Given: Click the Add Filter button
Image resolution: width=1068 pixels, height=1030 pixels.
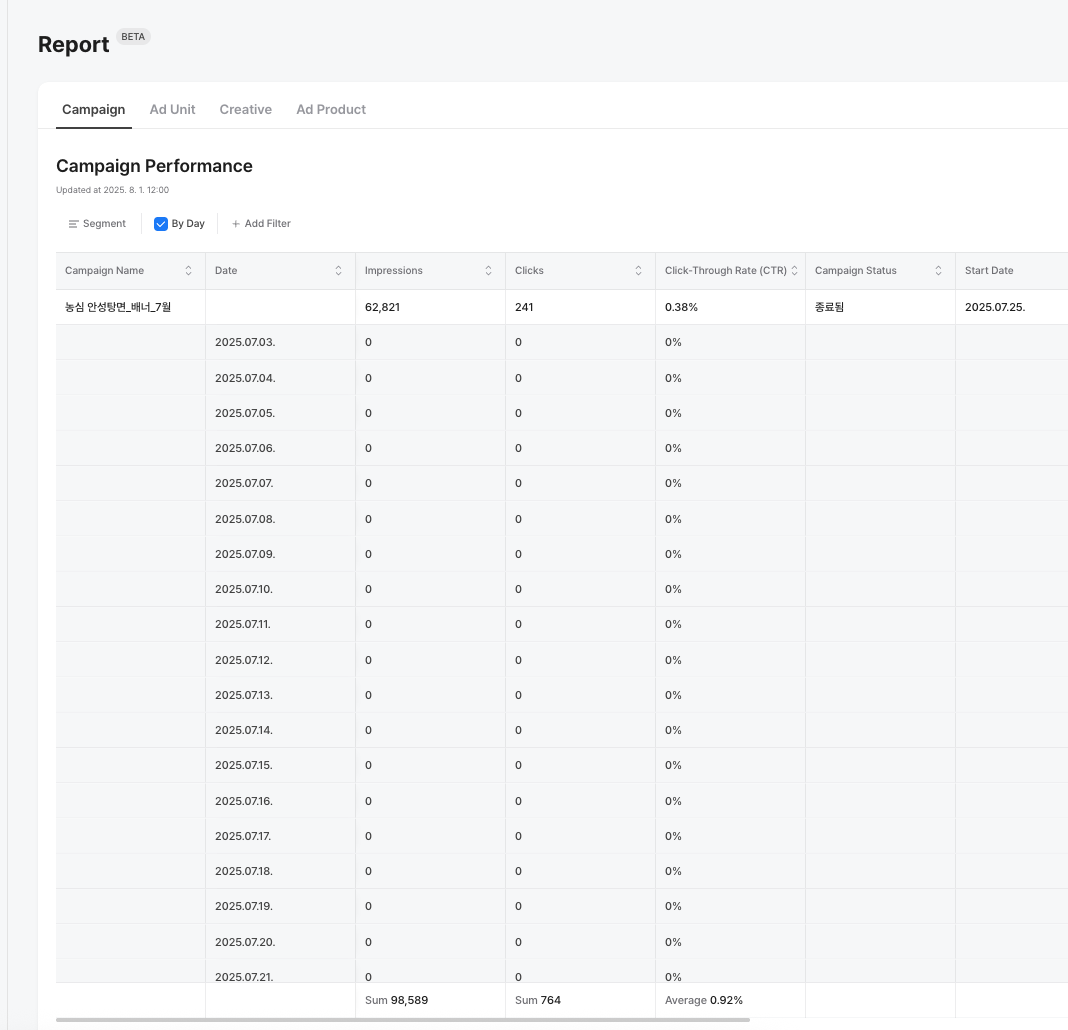Looking at the screenshot, I should pyautogui.click(x=267, y=224).
